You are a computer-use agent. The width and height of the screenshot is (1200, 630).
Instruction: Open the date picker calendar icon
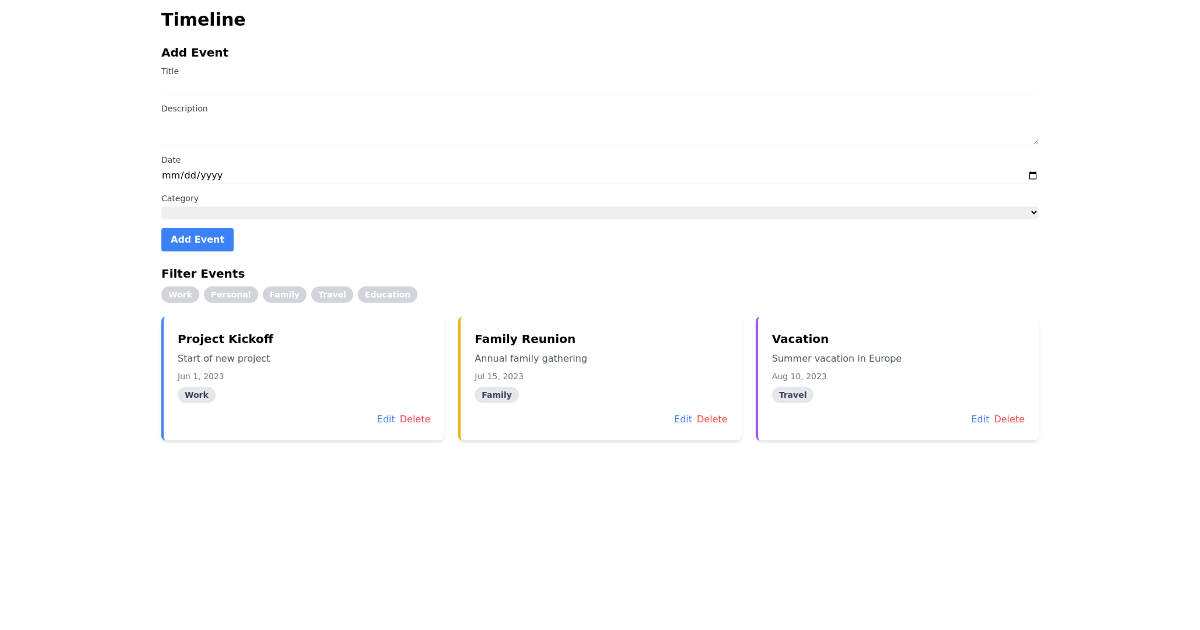coord(1032,175)
